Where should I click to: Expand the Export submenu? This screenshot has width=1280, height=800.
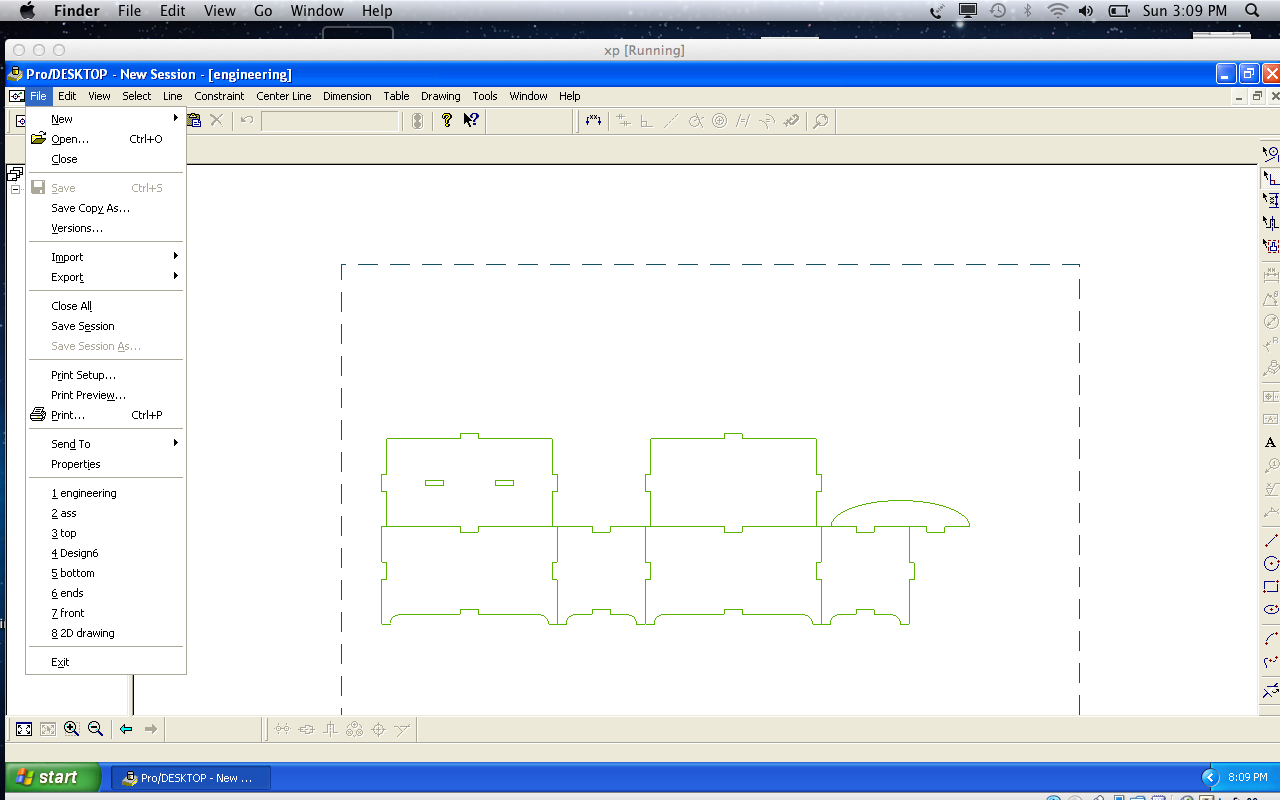(106, 277)
